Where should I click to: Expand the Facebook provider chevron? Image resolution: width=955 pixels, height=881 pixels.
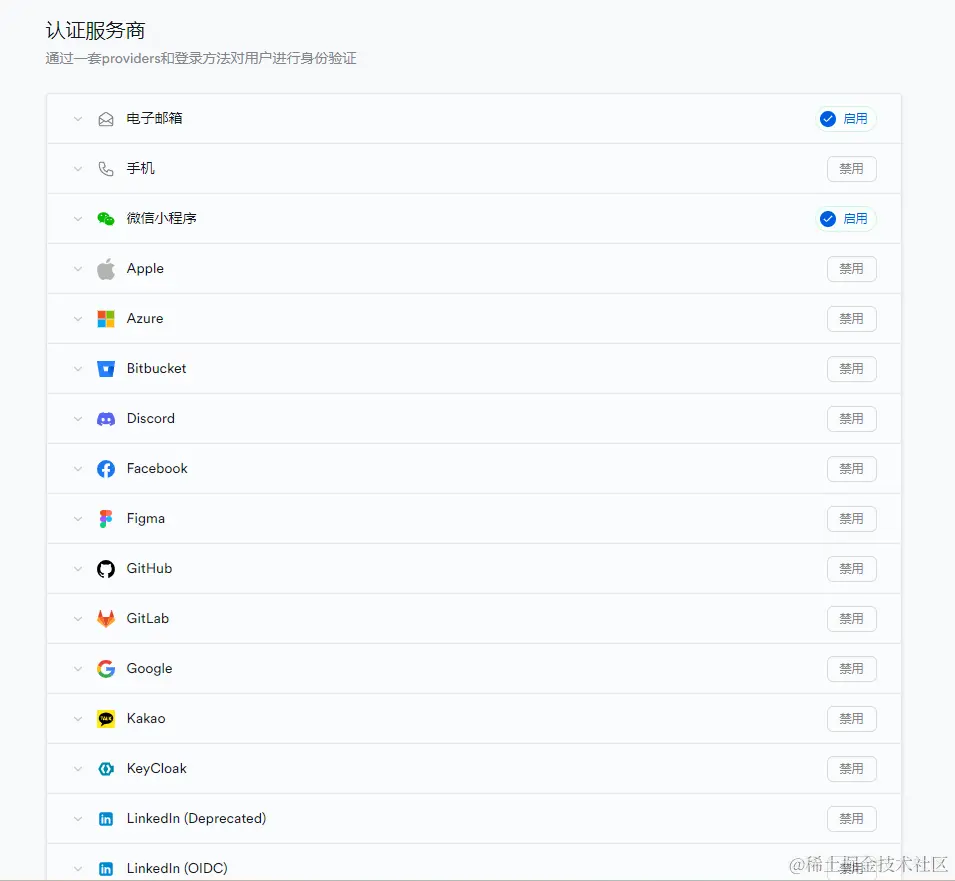78,469
